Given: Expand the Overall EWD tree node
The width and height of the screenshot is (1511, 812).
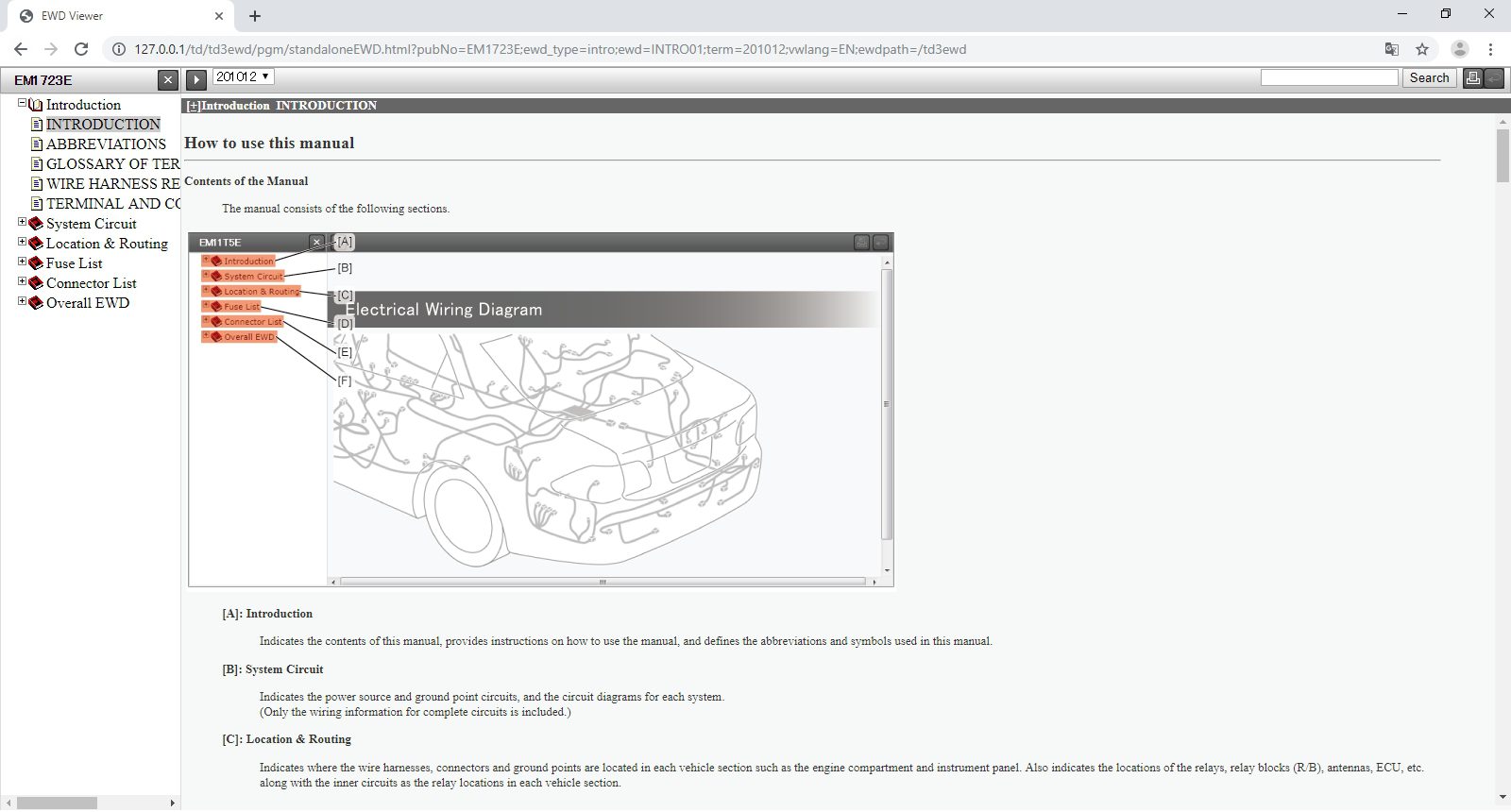Looking at the screenshot, I should pyautogui.click(x=22, y=302).
